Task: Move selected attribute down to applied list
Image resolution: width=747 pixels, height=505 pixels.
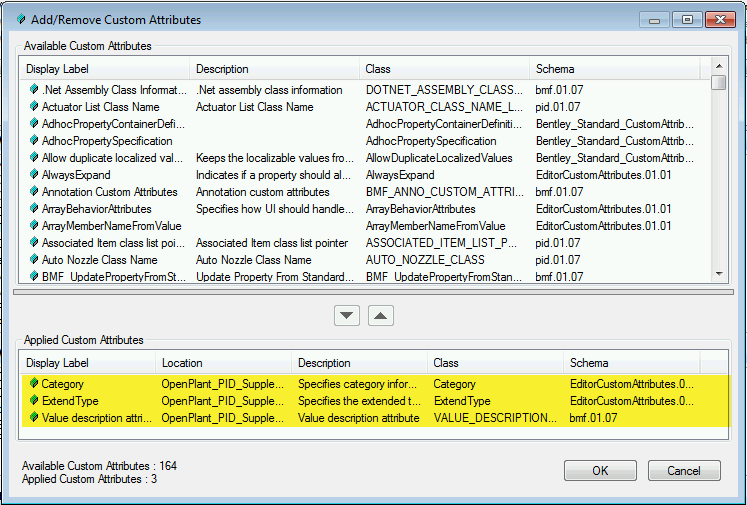Action: point(347,315)
